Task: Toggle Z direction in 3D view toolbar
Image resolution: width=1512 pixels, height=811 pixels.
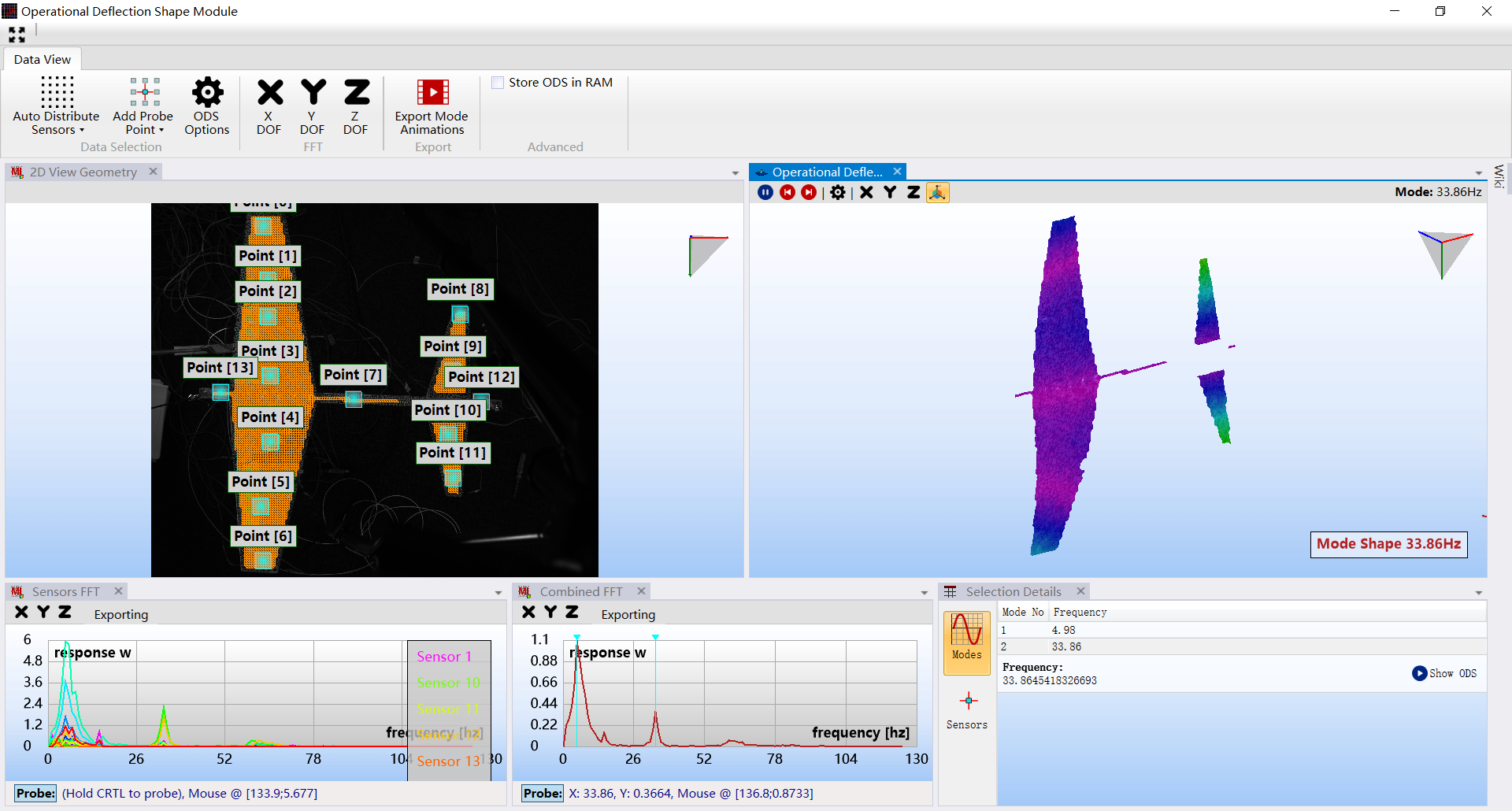Action: (x=913, y=192)
